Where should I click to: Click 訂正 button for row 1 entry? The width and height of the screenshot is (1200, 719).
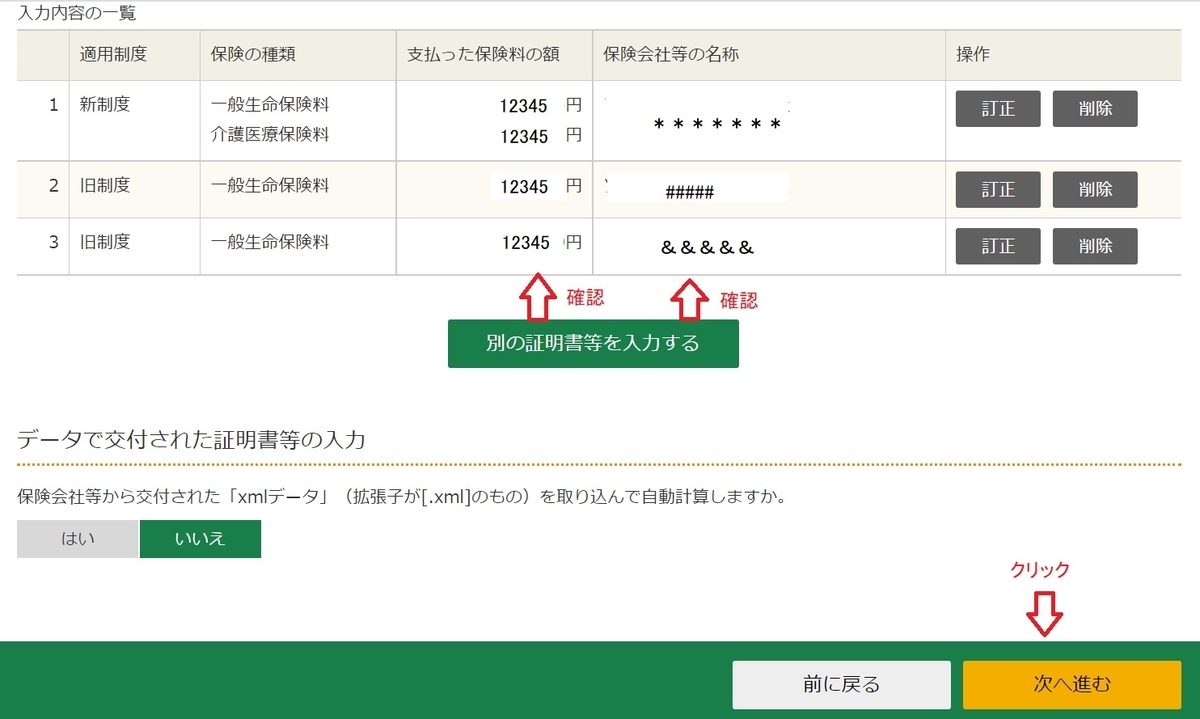997,109
